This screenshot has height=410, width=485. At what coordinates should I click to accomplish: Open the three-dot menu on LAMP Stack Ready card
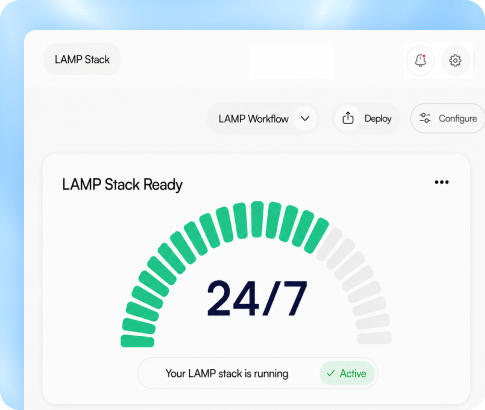[x=442, y=182]
